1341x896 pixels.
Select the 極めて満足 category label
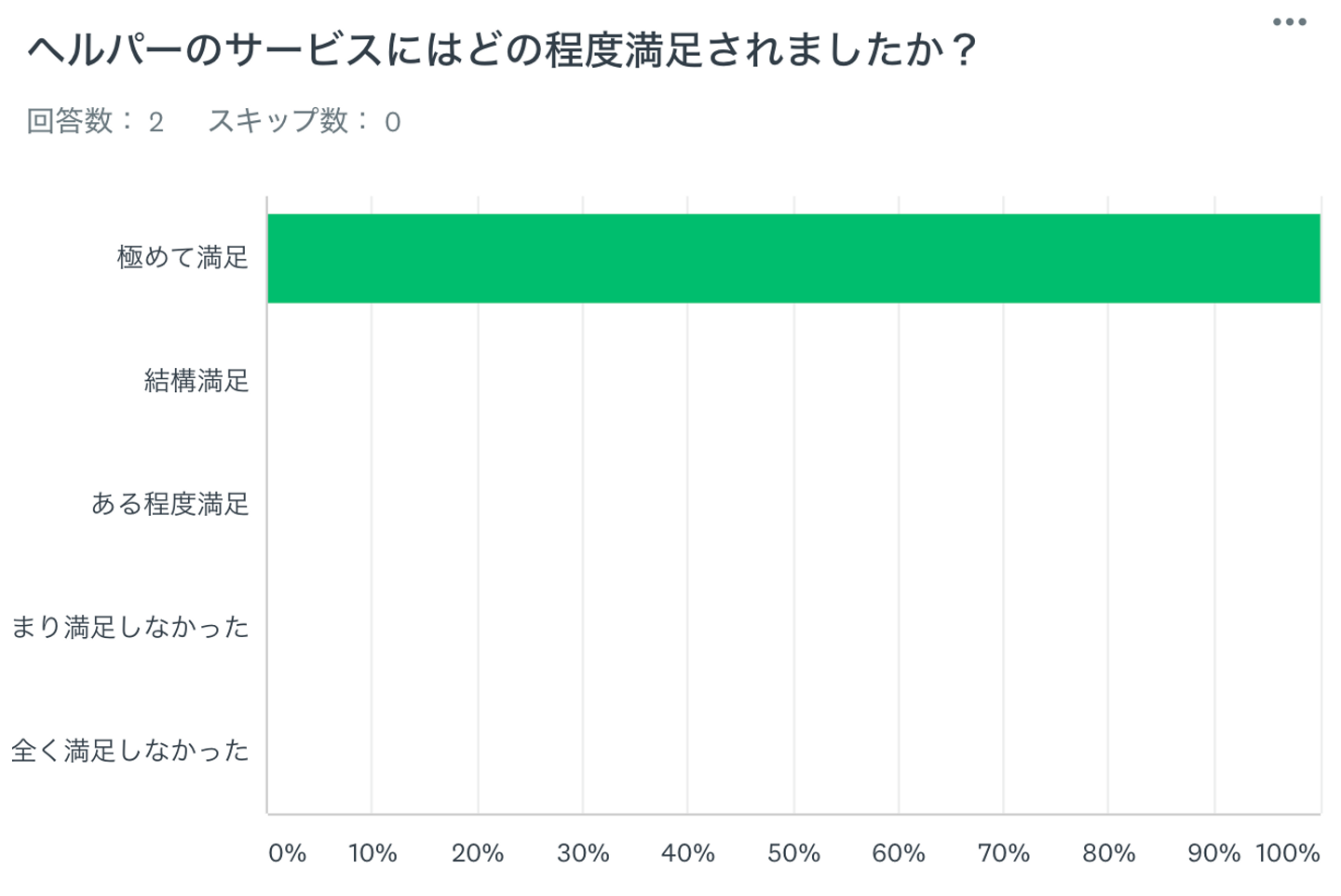click(x=183, y=257)
